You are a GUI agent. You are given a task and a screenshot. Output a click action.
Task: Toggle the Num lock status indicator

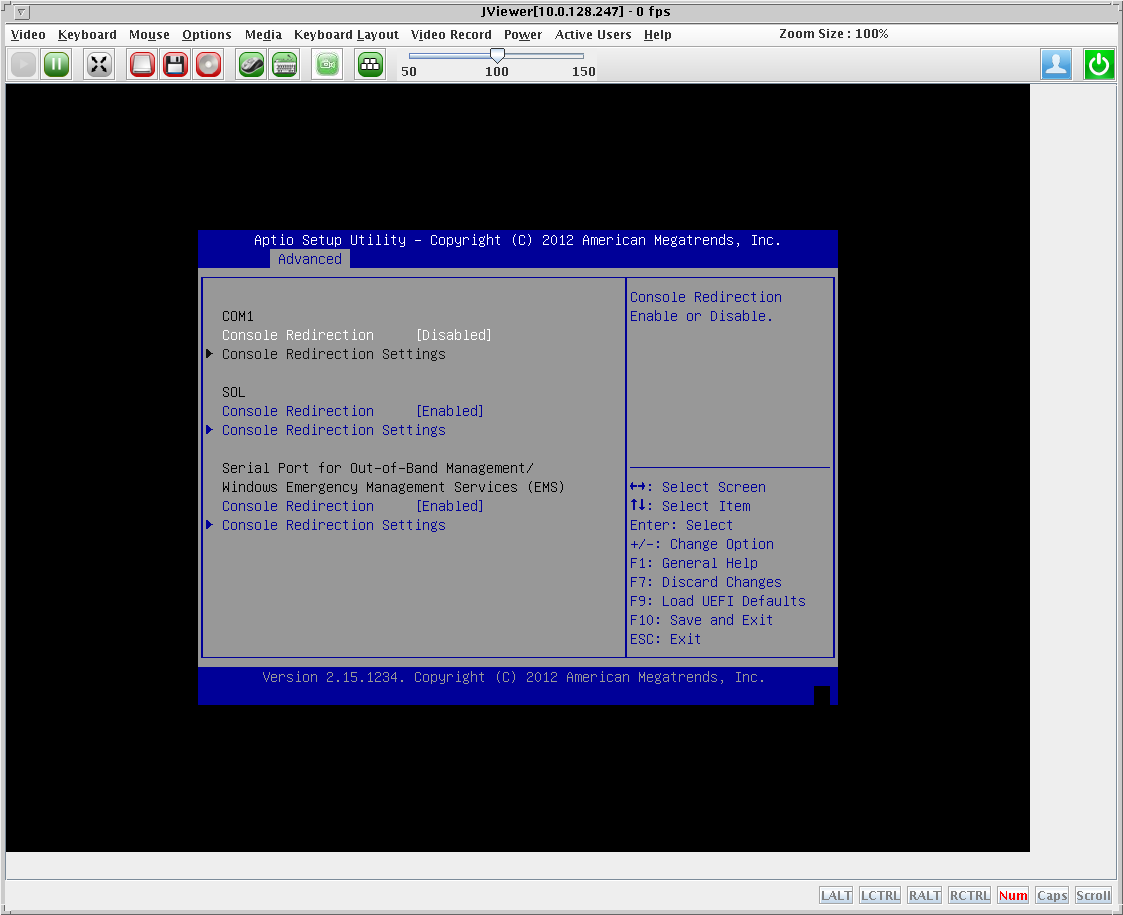pos(1012,895)
